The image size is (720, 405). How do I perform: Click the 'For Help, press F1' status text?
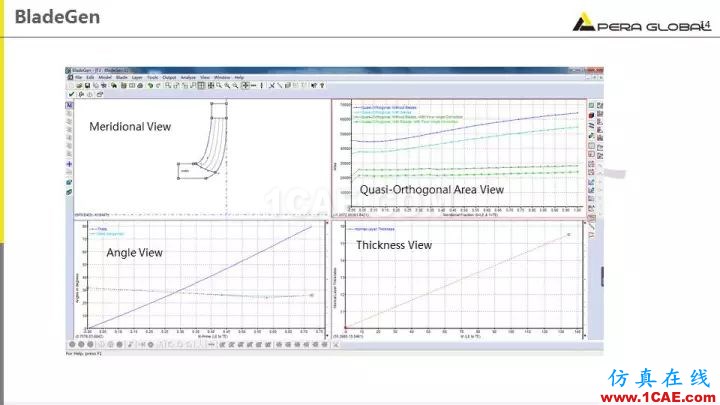pos(84,354)
